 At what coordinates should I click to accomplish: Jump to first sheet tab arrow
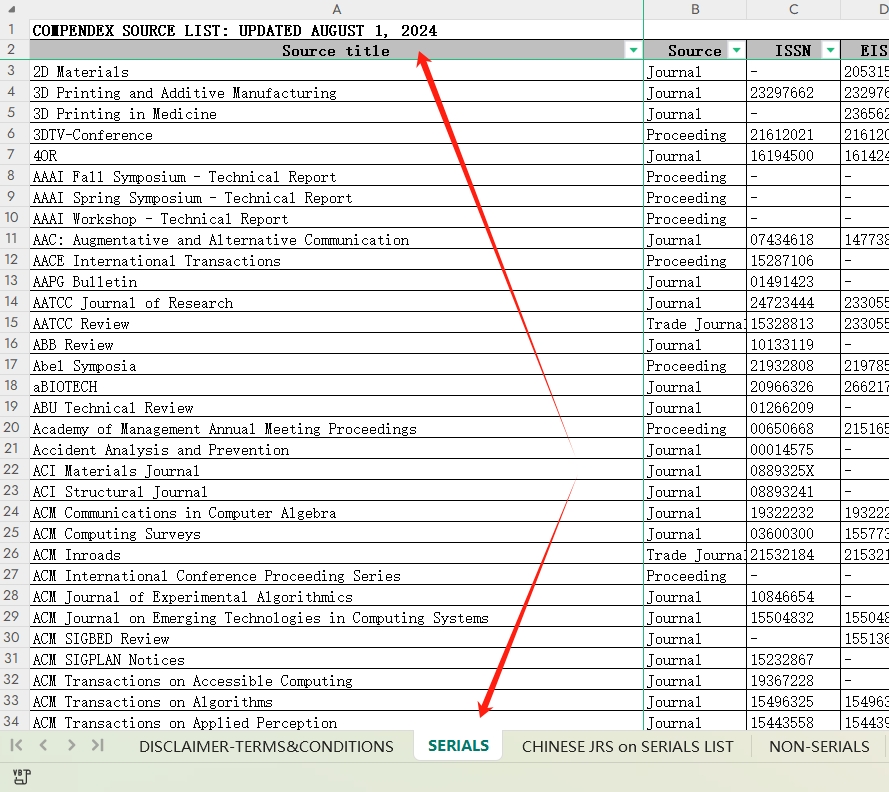click(16, 745)
